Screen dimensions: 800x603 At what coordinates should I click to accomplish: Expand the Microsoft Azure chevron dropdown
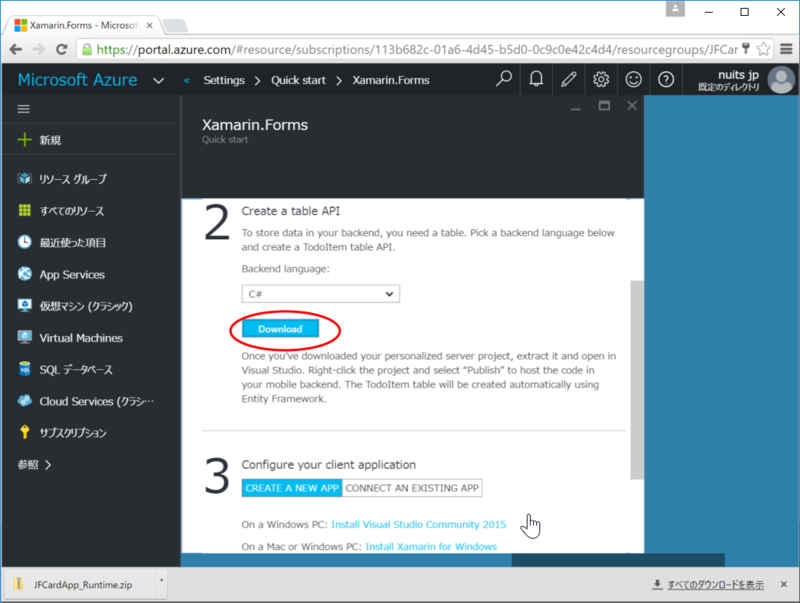[x=159, y=81]
